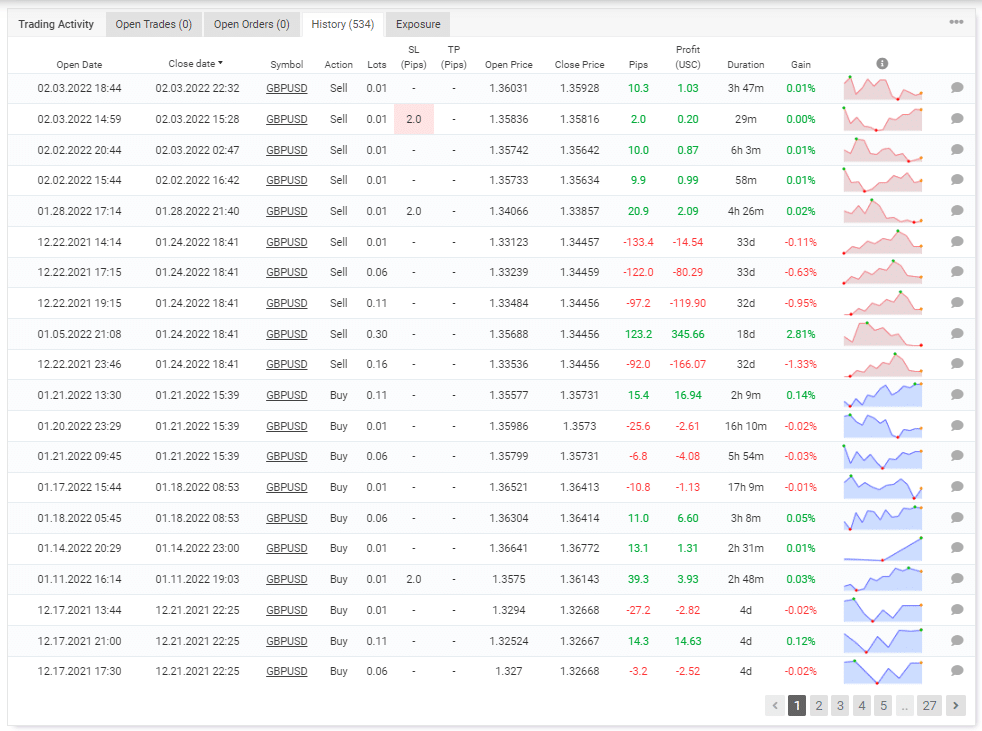Click GBPUSD symbol link in first row
The image size is (982, 731).
pos(287,88)
